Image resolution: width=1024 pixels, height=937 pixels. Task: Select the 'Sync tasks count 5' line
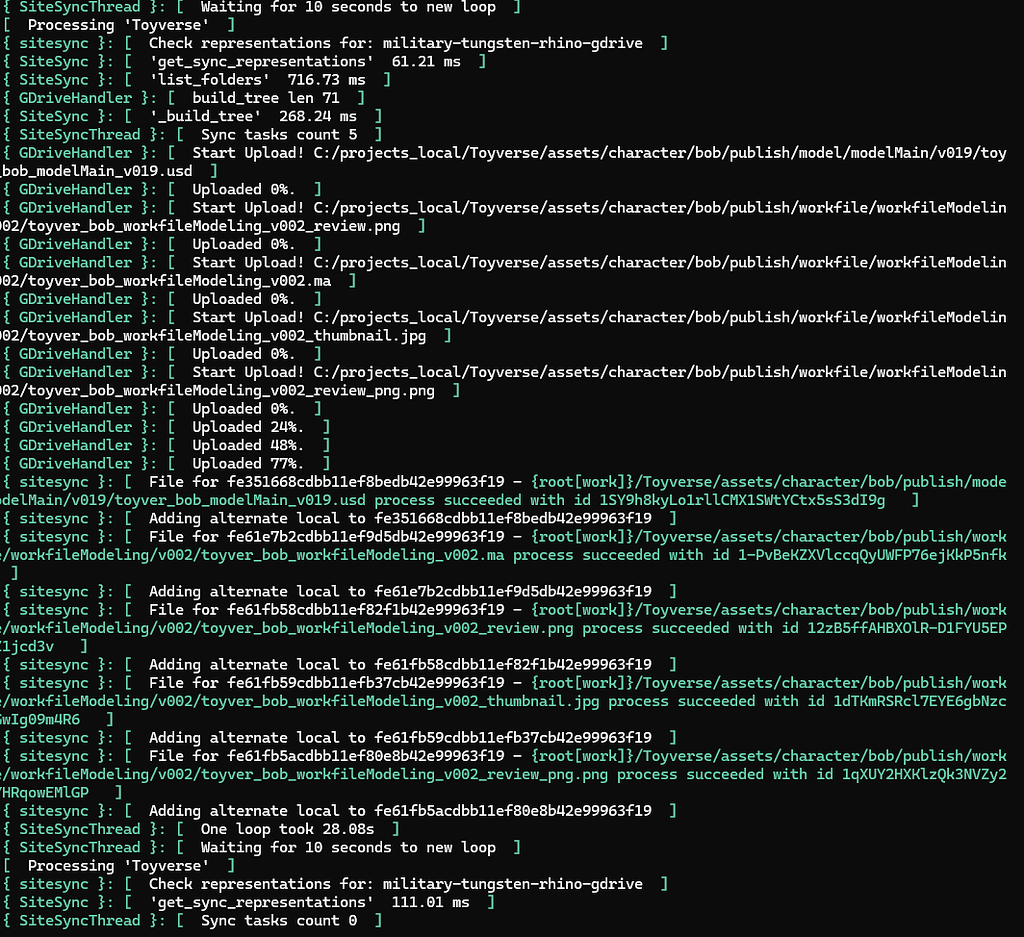(x=279, y=134)
